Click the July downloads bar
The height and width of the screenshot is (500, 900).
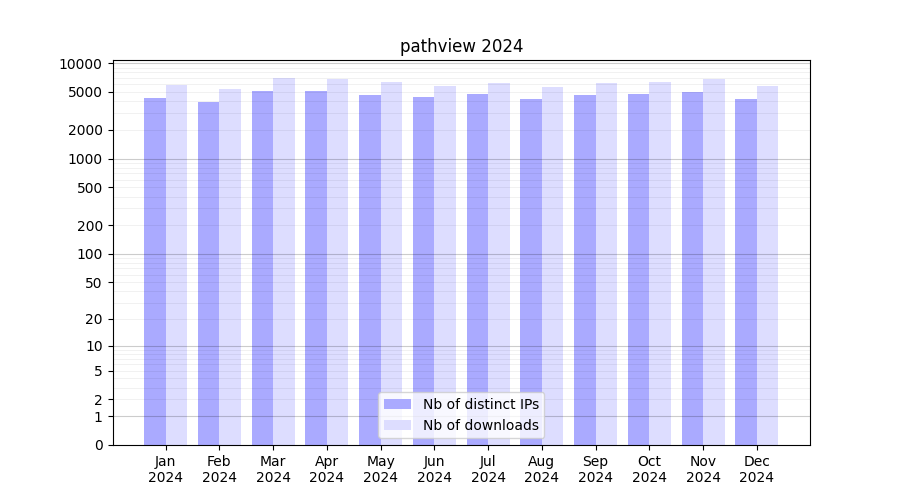[499, 264]
